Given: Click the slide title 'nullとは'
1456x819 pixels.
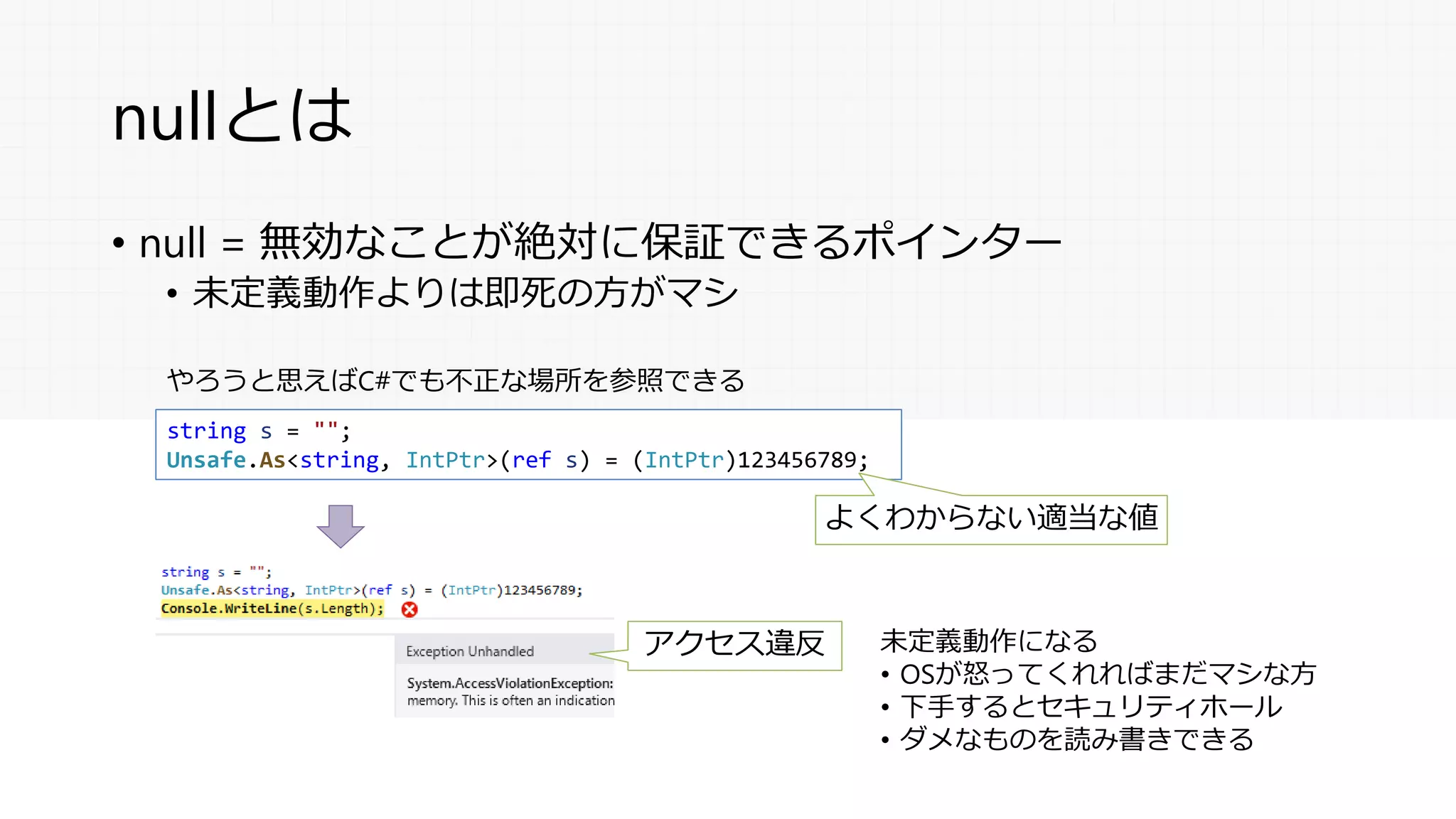Looking at the screenshot, I should [232, 116].
